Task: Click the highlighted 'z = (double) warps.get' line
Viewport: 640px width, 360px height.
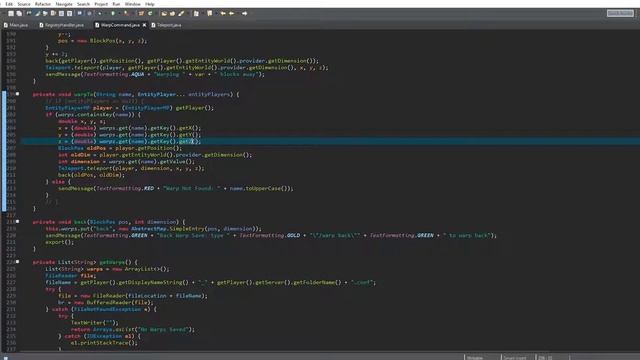Action: tap(129, 141)
